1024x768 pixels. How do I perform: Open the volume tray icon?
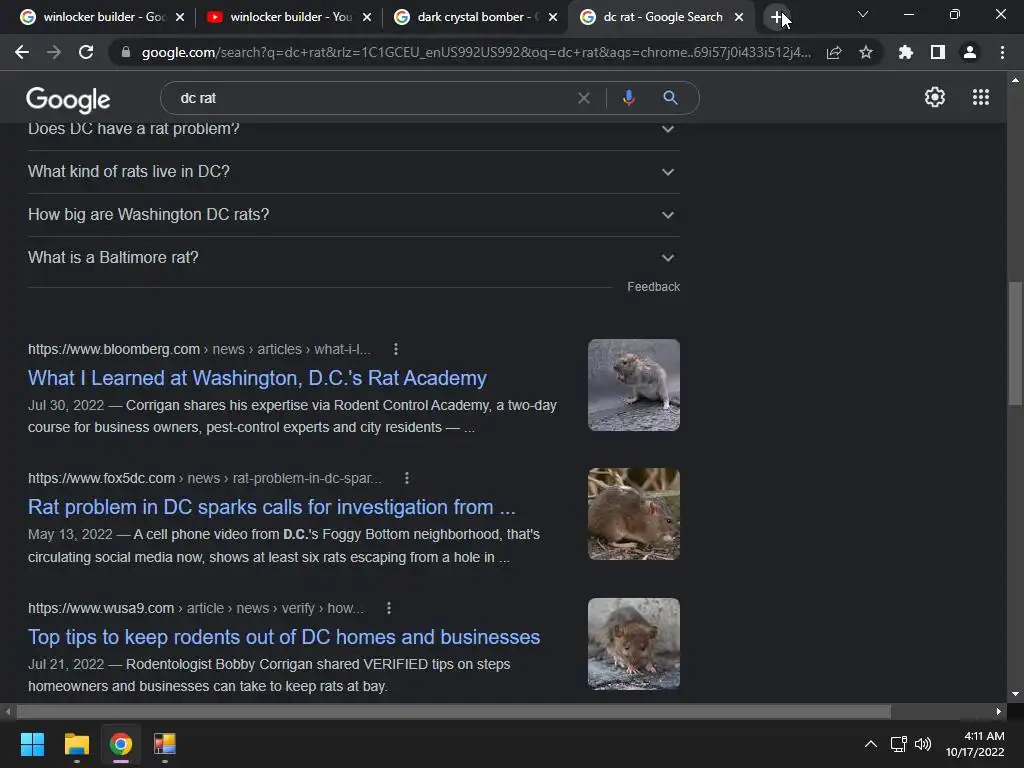pyautogui.click(x=923, y=744)
